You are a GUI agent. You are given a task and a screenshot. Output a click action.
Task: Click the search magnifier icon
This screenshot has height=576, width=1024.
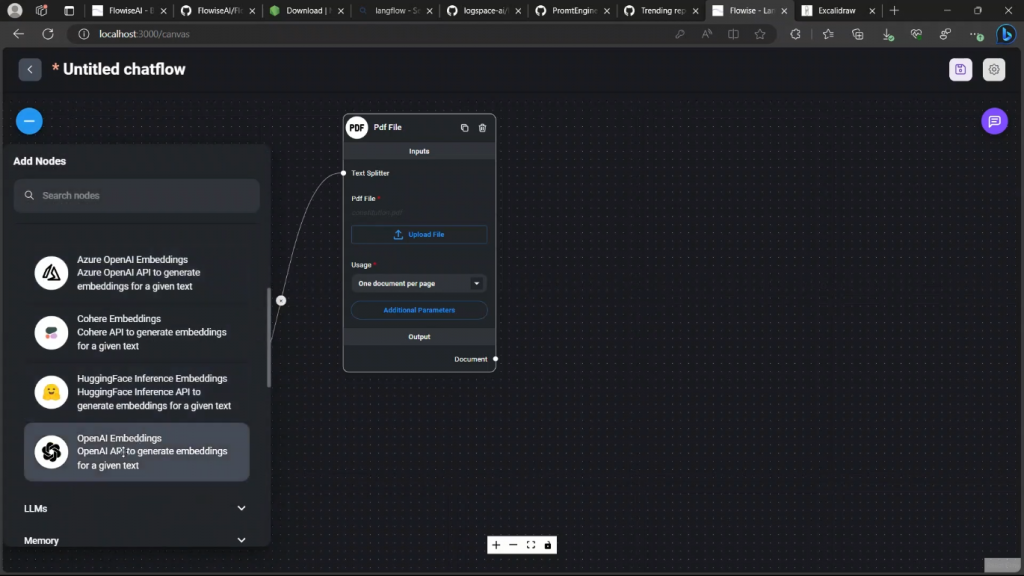(x=29, y=195)
